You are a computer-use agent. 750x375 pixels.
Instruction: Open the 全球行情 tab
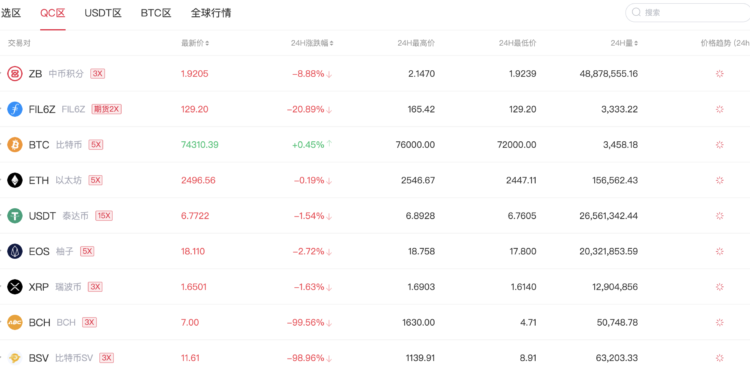tap(211, 13)
